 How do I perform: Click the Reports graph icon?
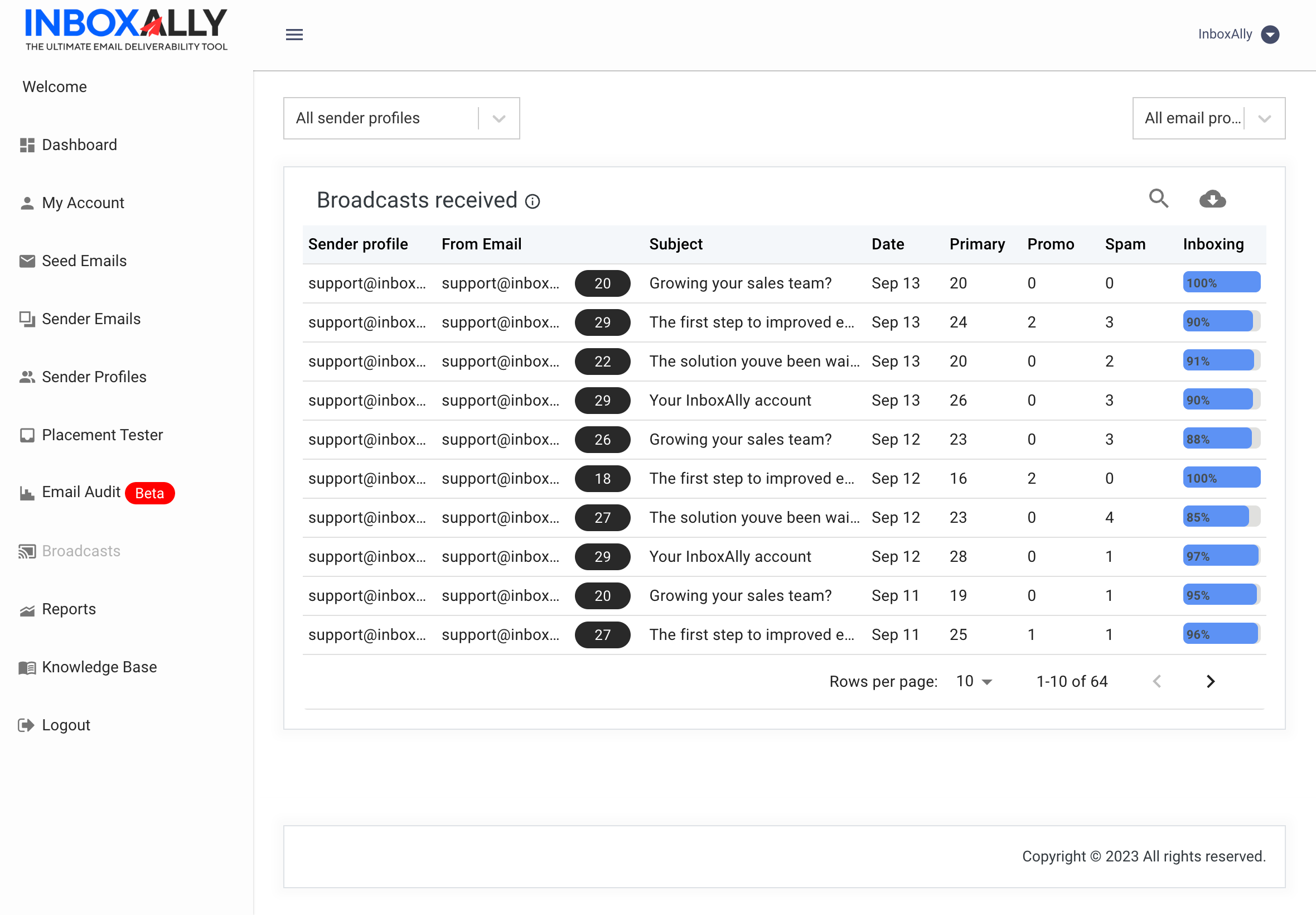coord(26,609)
